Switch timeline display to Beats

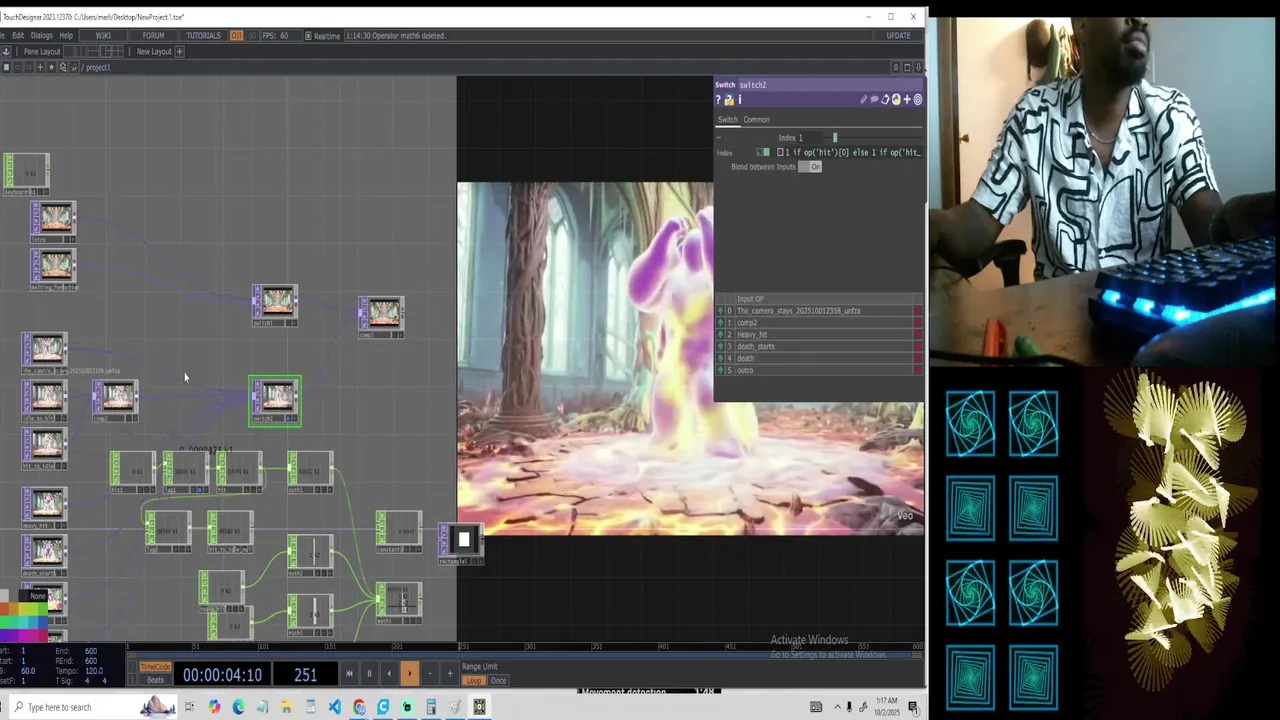155,680
